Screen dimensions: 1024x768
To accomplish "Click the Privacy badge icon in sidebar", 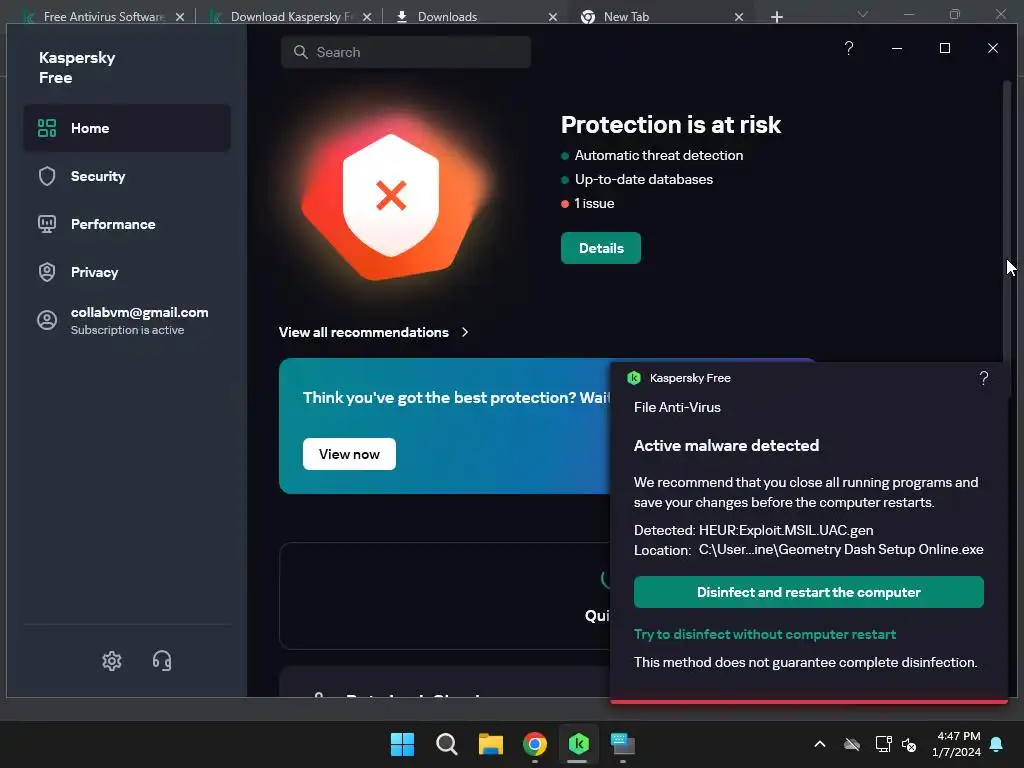I will tap(47, 272).
